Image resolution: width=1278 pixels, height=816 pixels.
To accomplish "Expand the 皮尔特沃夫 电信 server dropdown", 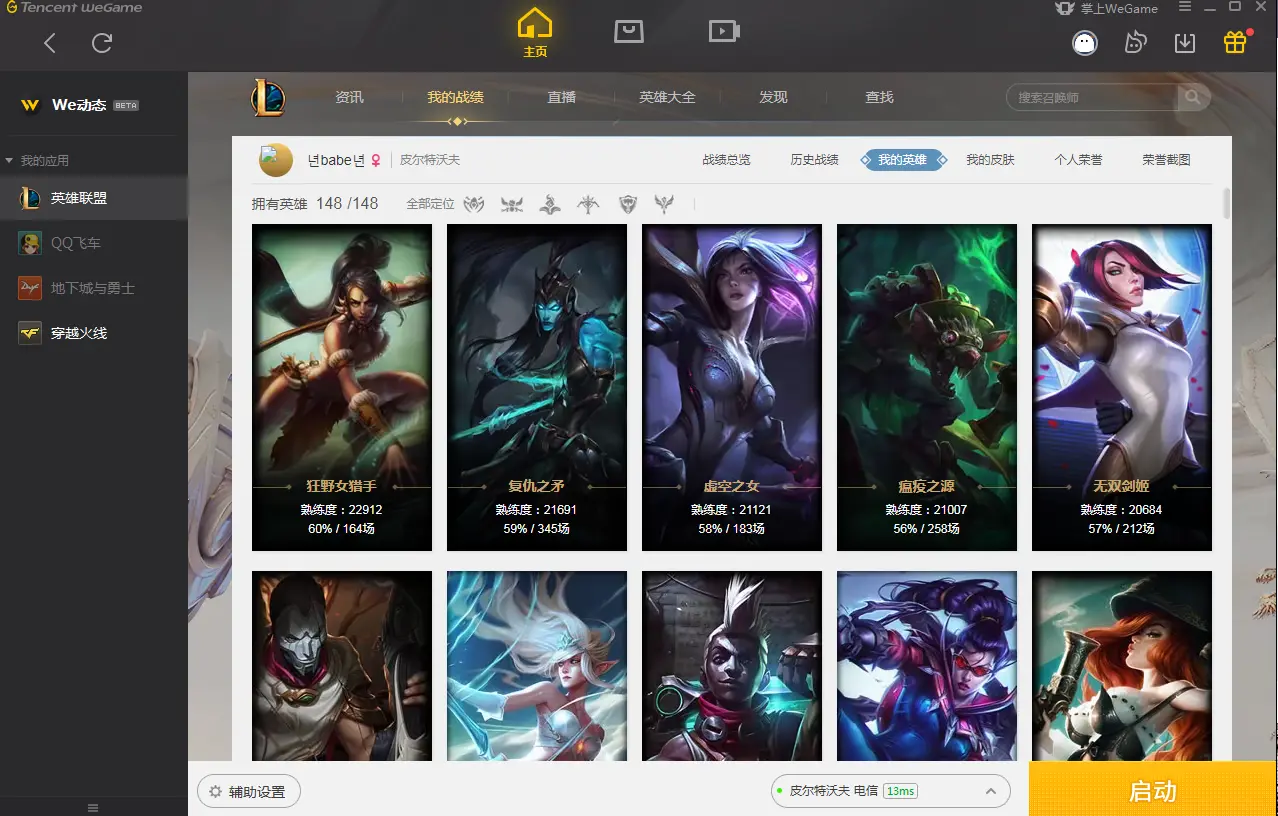I will (890, 791).
